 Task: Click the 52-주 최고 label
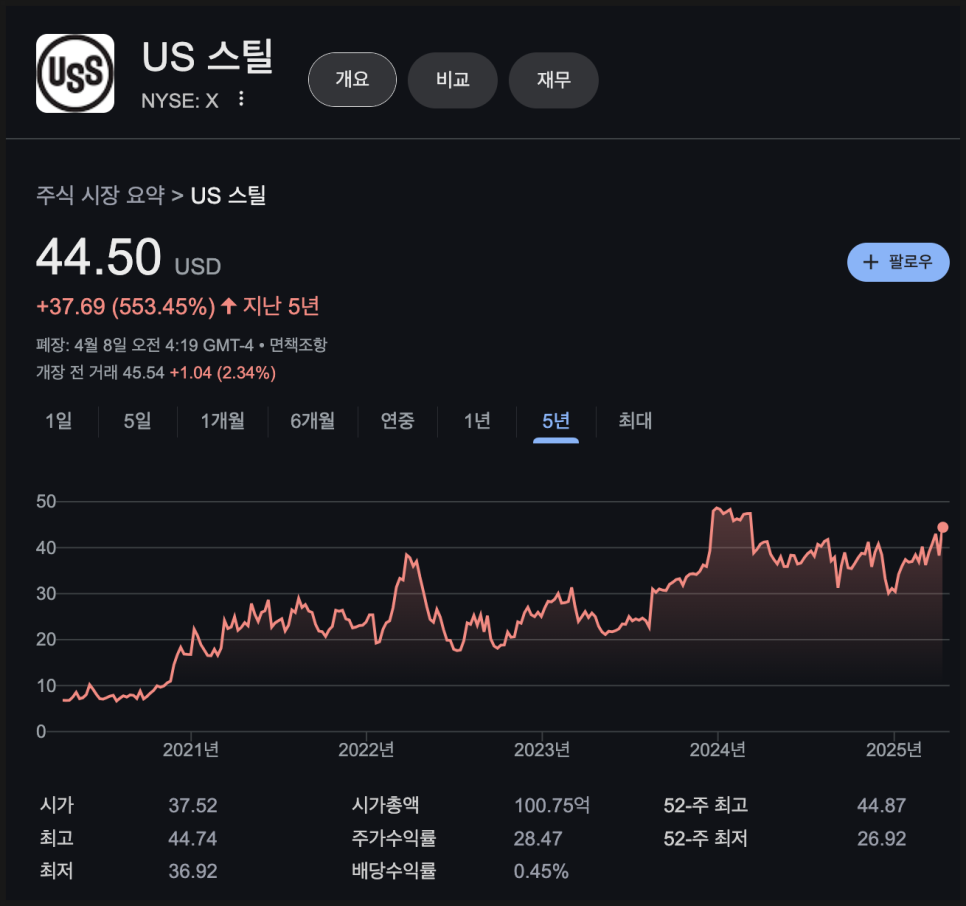click(x=705, y=805)
